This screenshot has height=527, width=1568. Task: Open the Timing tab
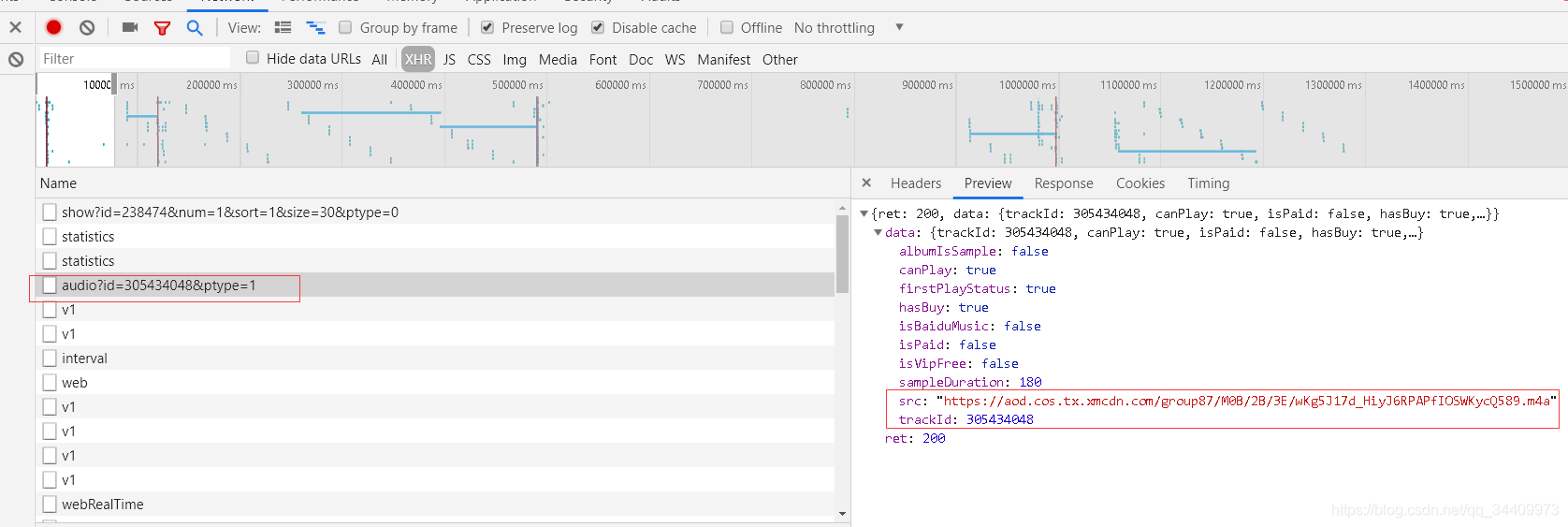(x=1209, y=183)
